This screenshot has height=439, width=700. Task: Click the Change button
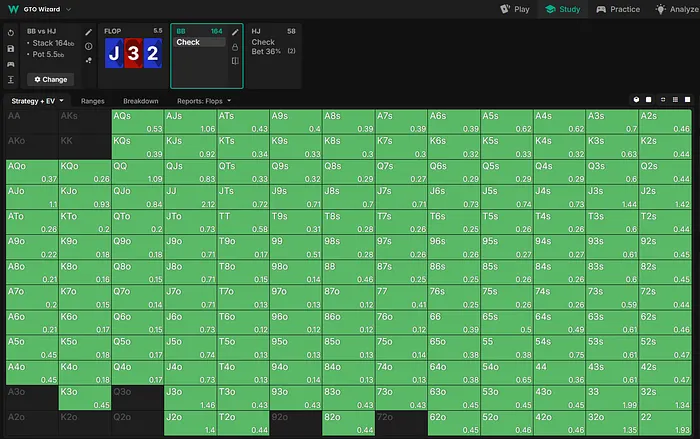point(50,79)
